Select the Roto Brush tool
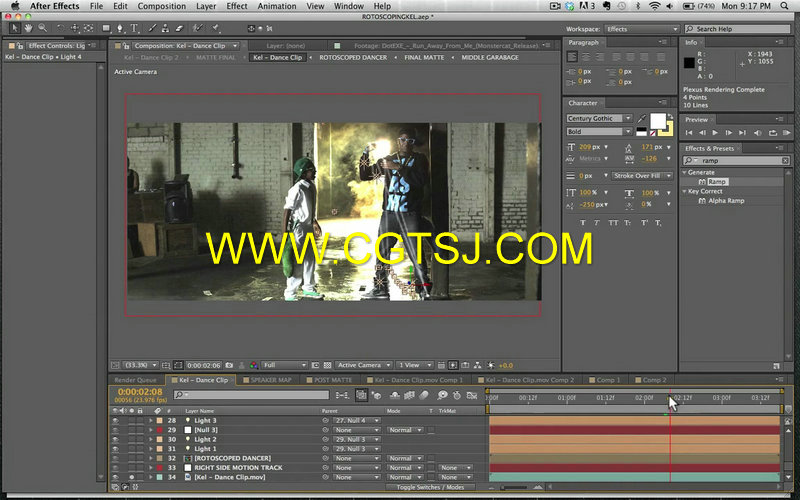Viewport: 800px width, 500px height. (x=198, y=28)
